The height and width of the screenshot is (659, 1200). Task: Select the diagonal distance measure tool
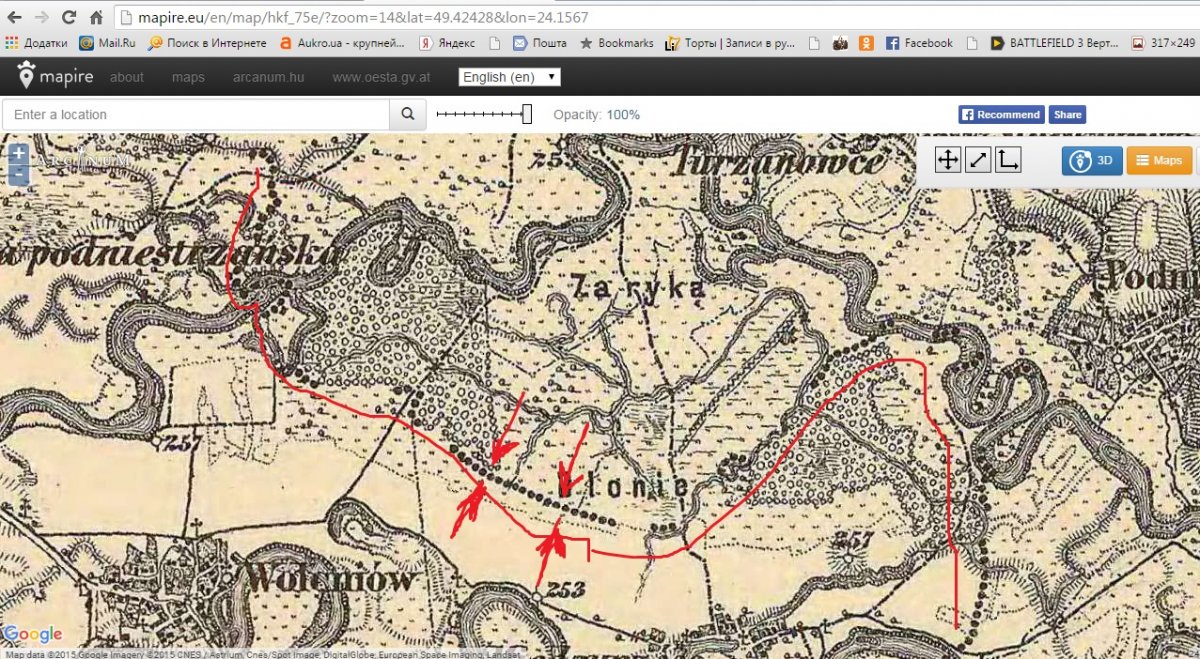(978, 159)
